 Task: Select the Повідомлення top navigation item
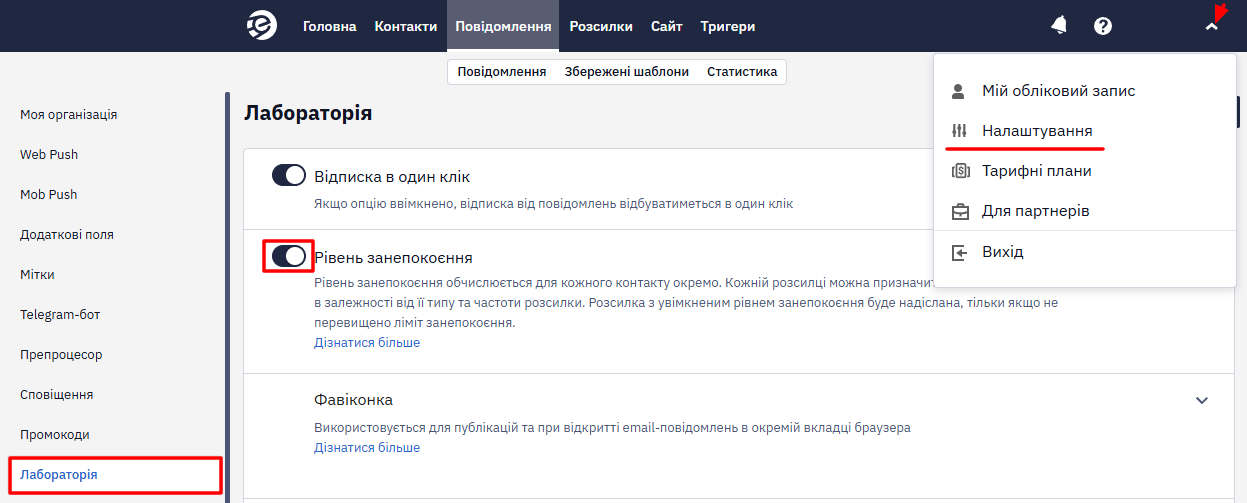point(503,26)
